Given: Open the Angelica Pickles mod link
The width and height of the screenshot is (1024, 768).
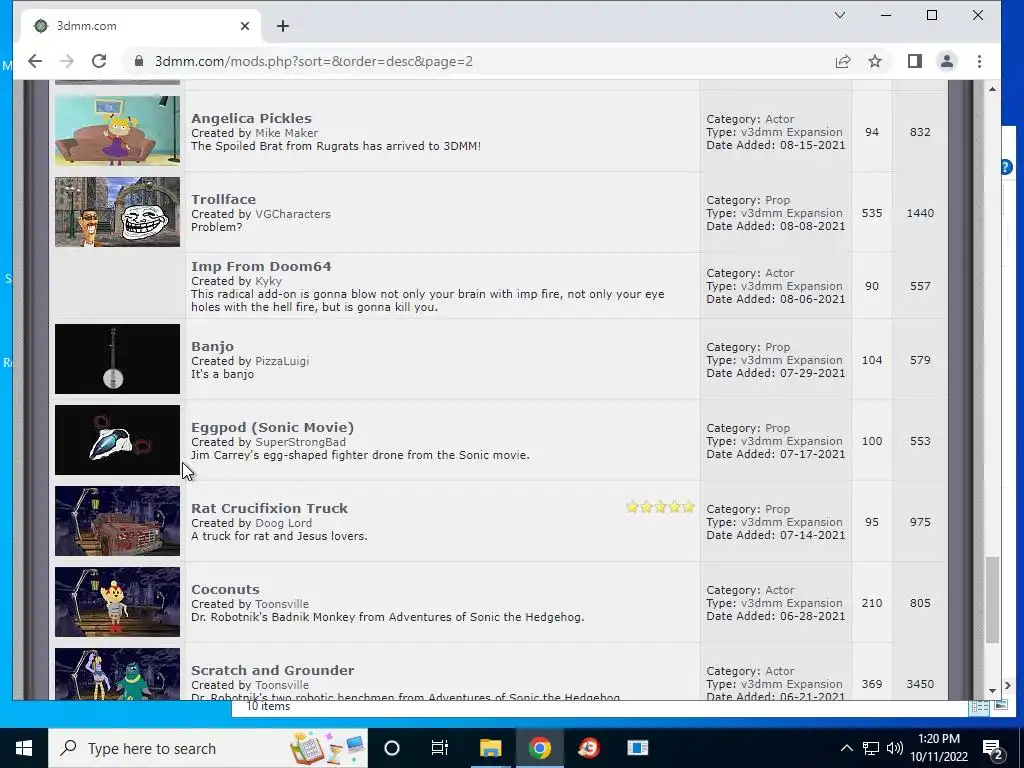Looking at the screenshot, I should (x=251, y=118).
